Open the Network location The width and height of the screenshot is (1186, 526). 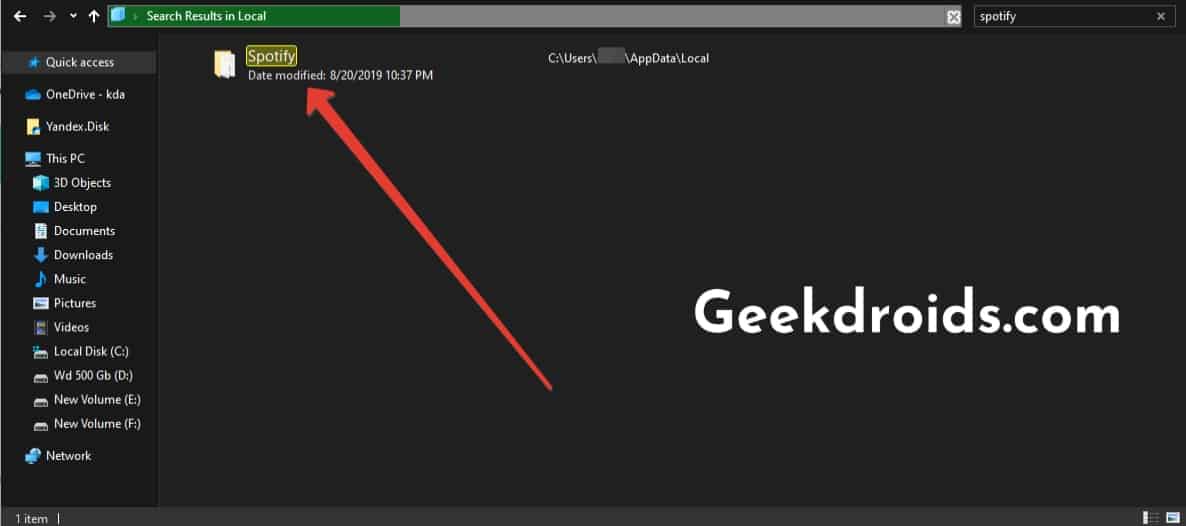pos(68,456)
